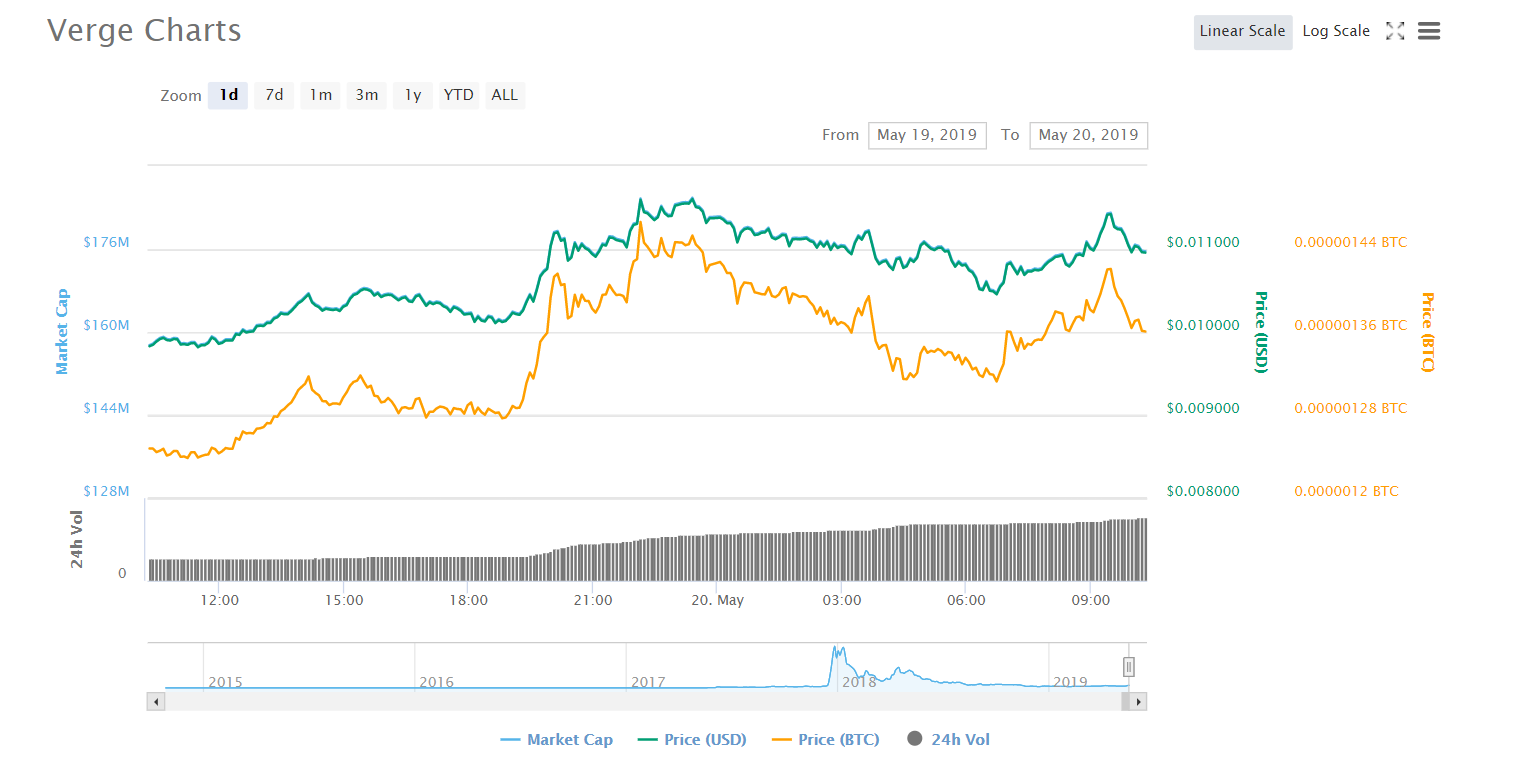This screenshot has height=760, width=1525.
Task: Click the $128M market cap axis label
Action: (106, 491)
